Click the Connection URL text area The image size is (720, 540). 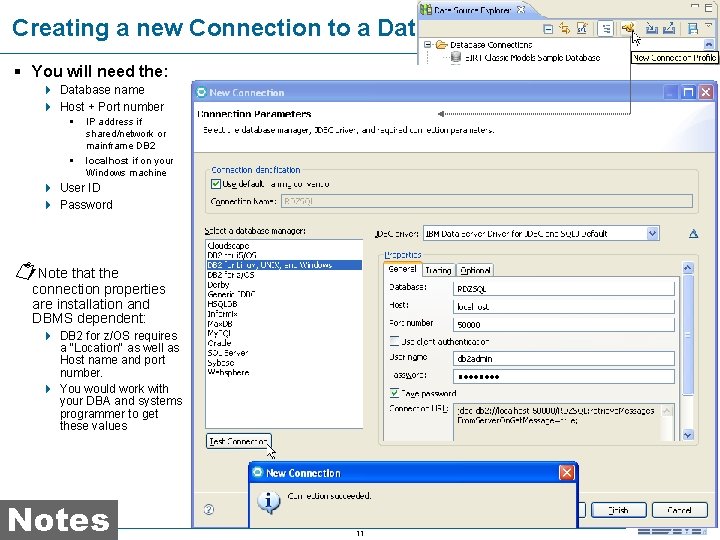click(557, 422)
